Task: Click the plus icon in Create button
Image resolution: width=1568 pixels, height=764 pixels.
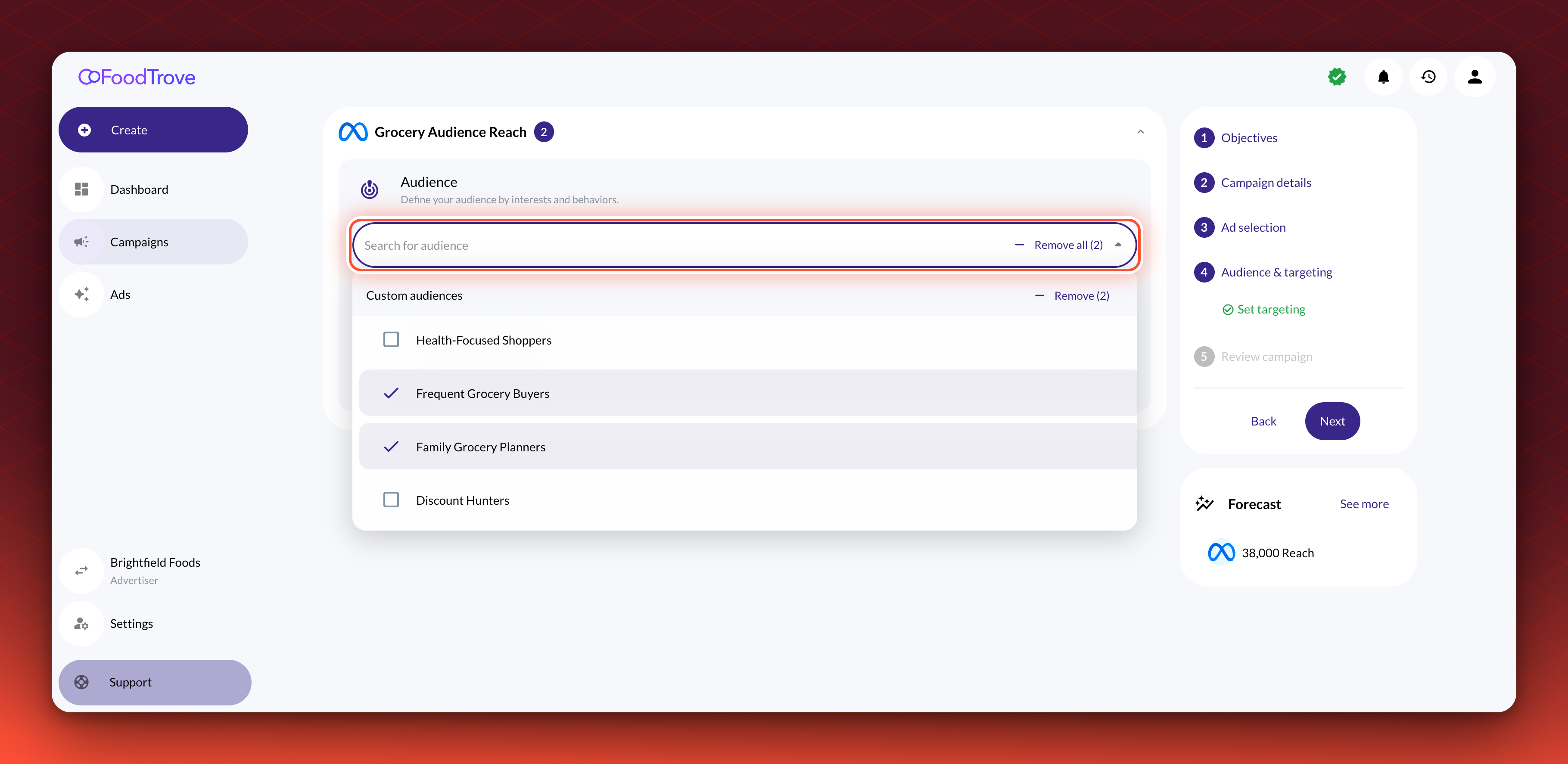Action: click(x=84, y=130)
